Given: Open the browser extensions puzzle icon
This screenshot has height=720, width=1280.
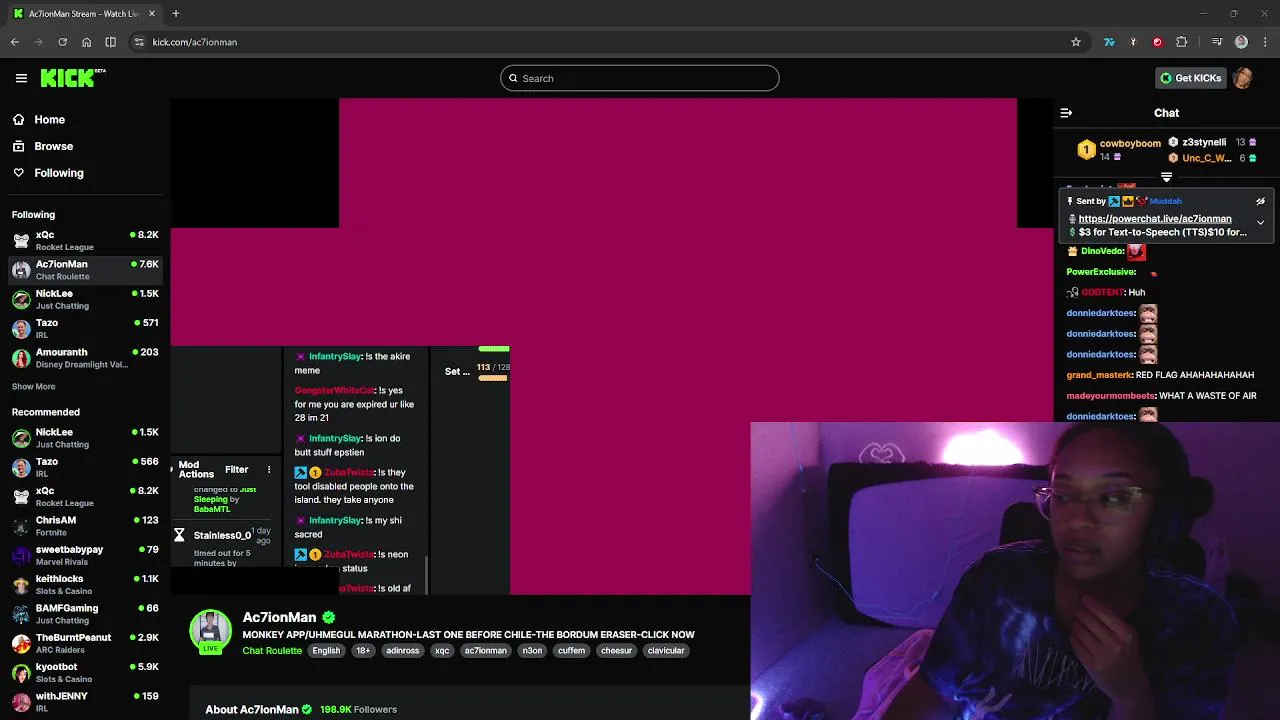Looking at the screenshot, I should click(x=1182, y=42).
